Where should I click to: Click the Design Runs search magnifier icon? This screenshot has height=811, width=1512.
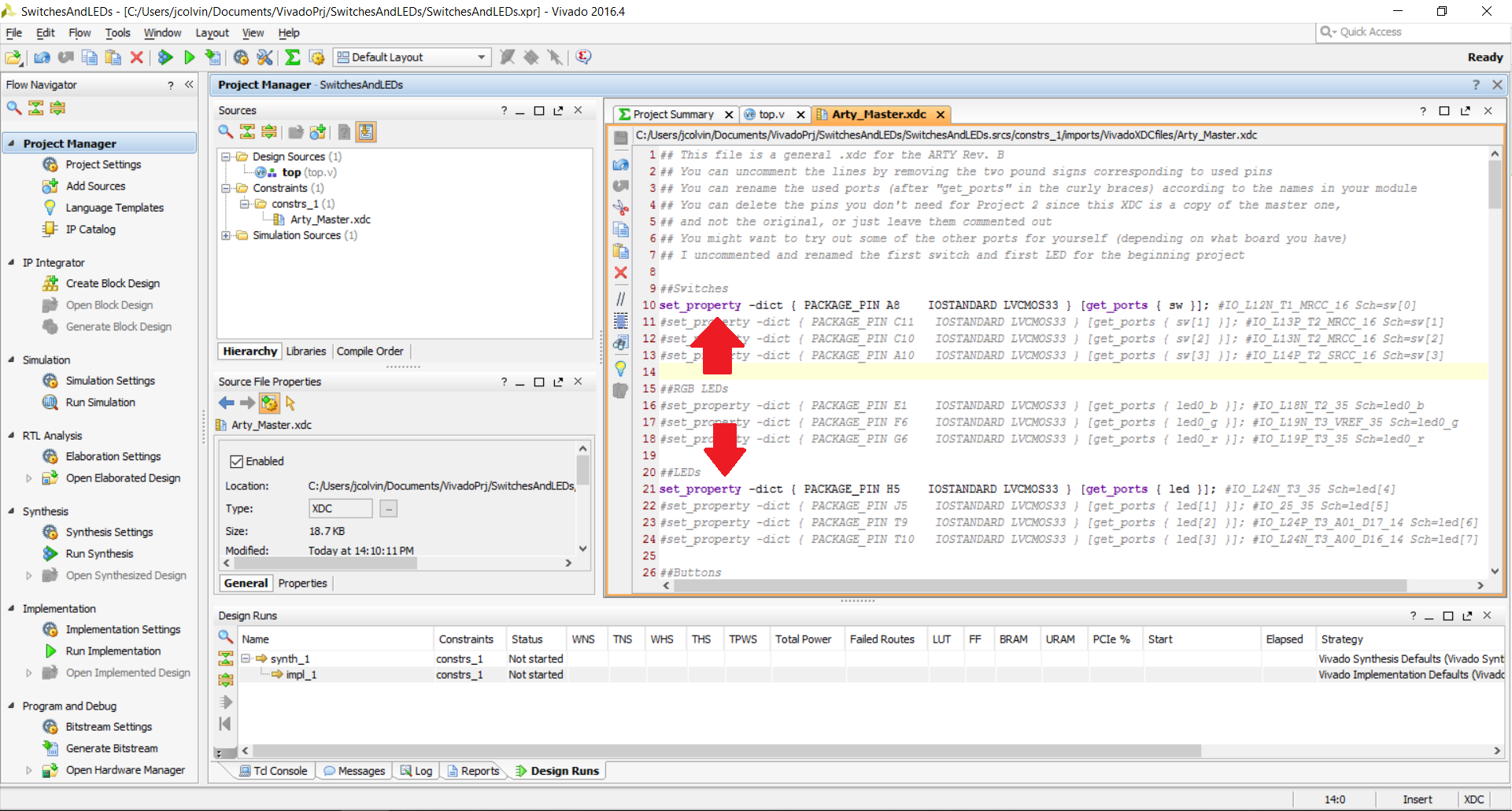click(226, 636)
